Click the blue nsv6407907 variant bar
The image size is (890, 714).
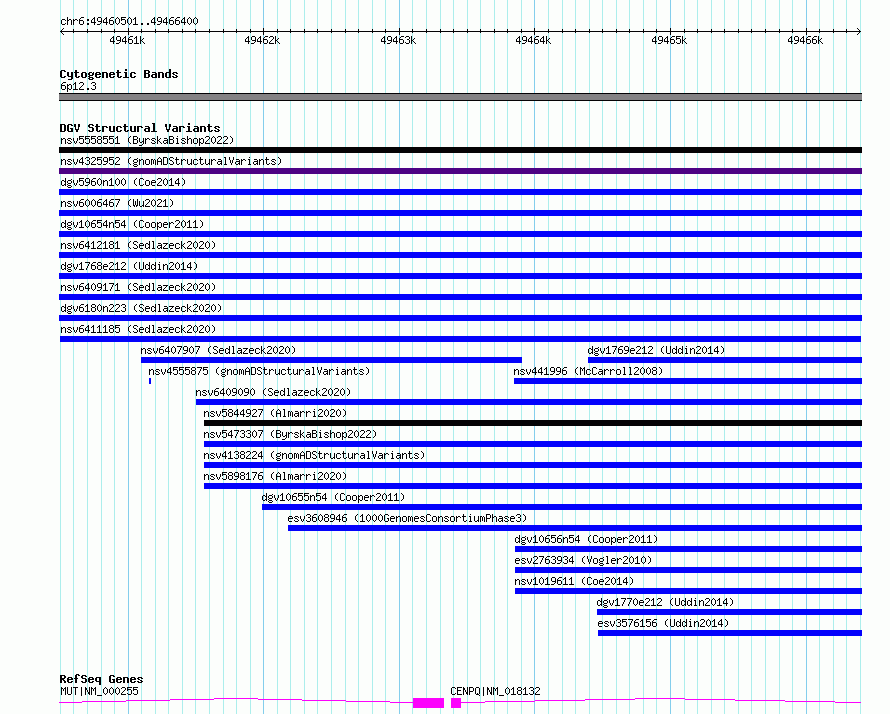coord(331,360)
